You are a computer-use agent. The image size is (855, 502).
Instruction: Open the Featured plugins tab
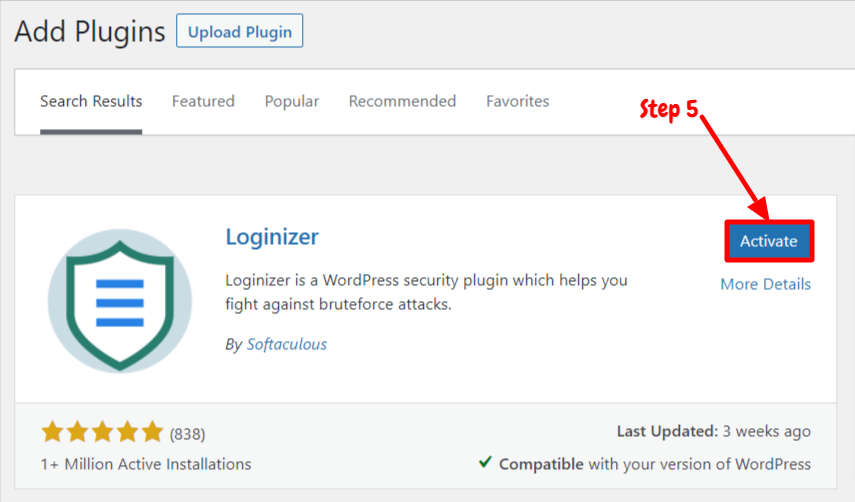click(203, 101)
